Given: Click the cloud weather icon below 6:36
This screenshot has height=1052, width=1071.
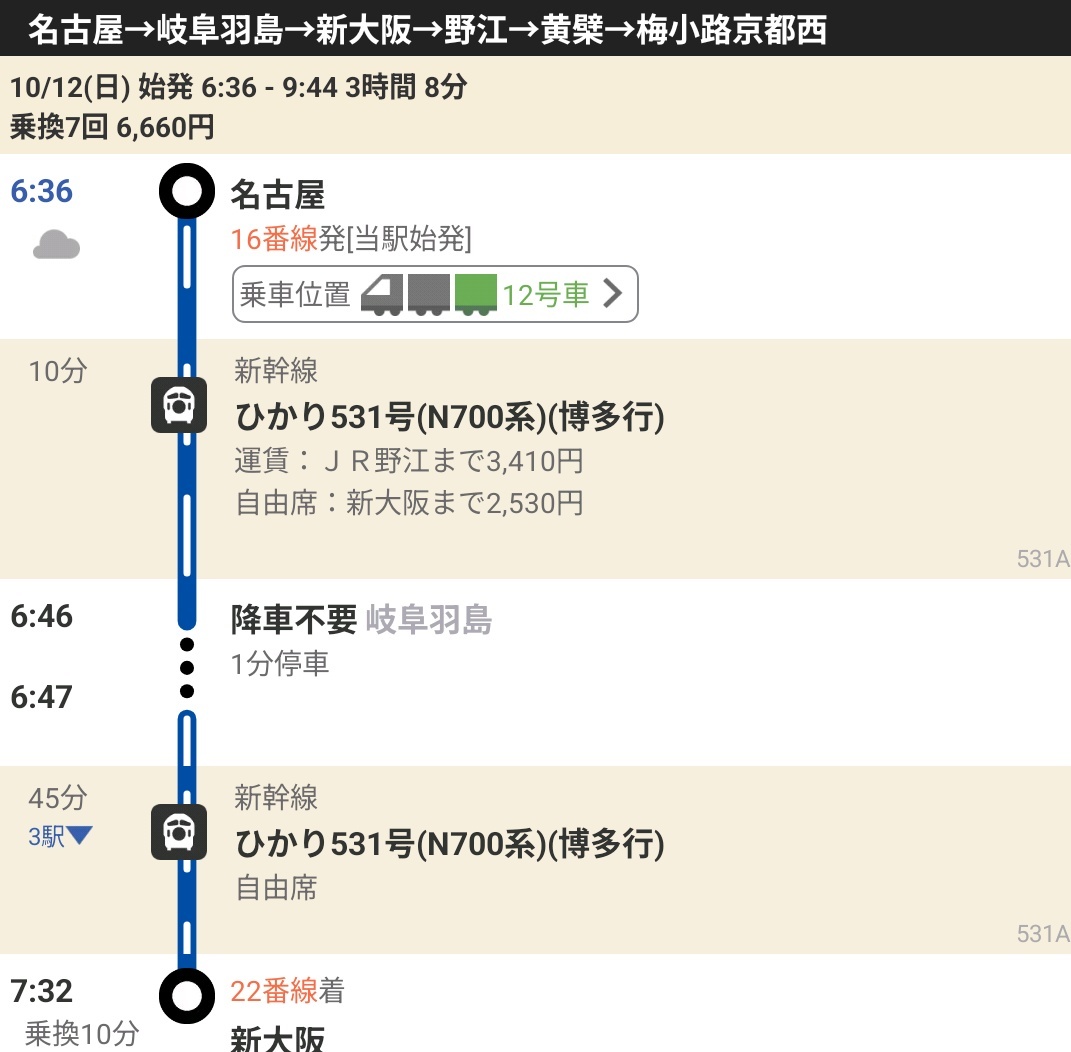Looking at the screenshot, I should (x=56, y=245).
